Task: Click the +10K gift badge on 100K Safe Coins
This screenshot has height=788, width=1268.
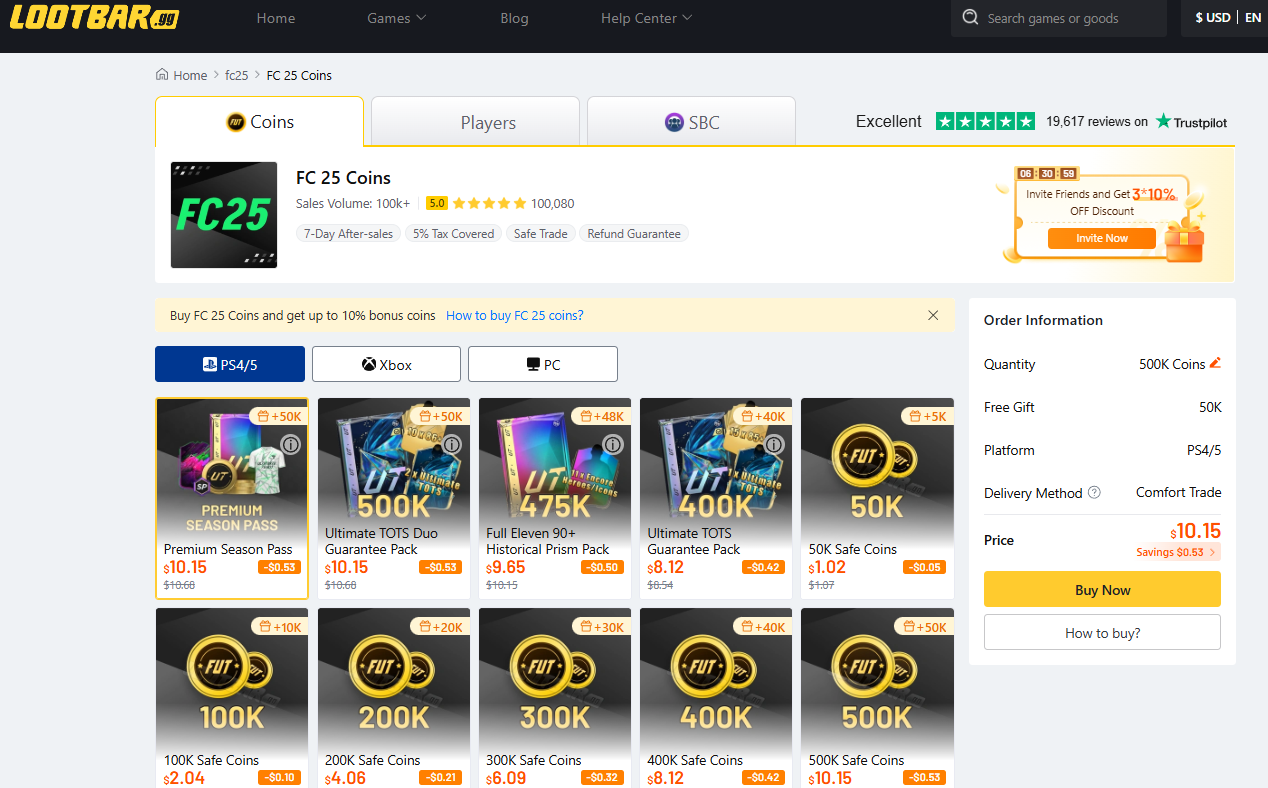Action: pyautogui.click(x=279, y=627)
